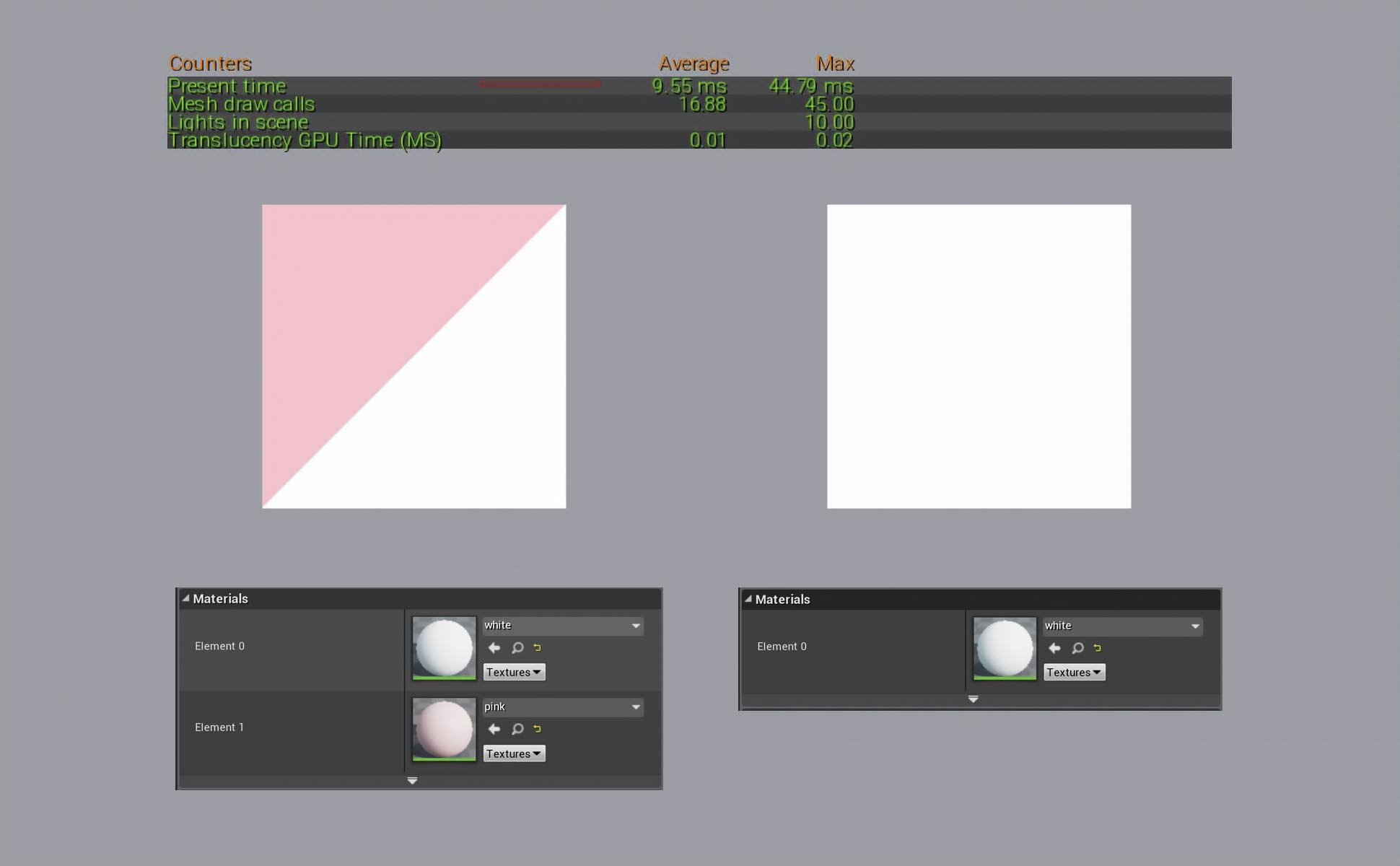Viewport: 1400px width, 866px height.
Task: Click the pink material sphere thumbnail
Action: tap(444, 728)
